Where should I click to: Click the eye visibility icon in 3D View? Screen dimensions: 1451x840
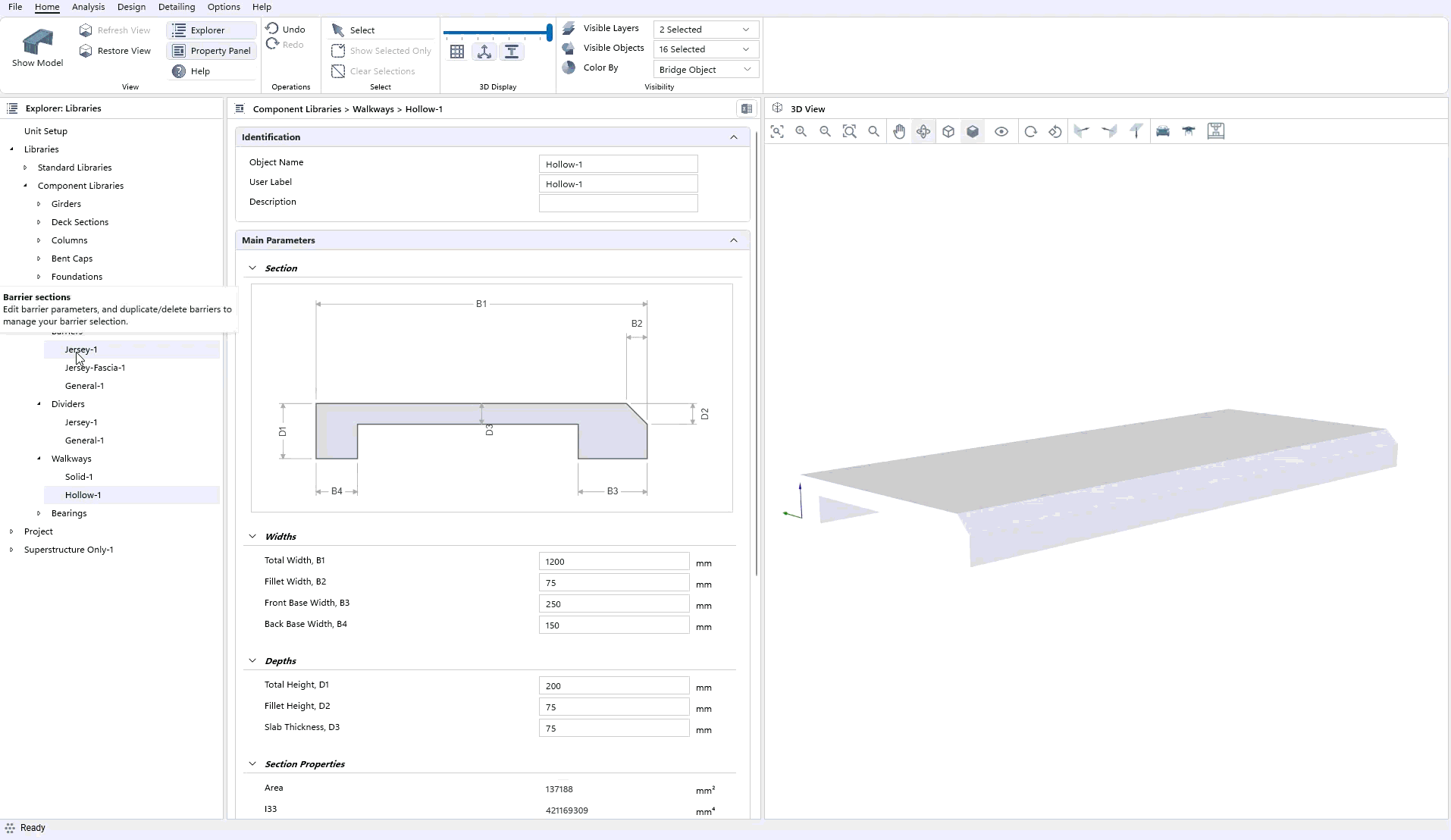[x=1001, y=132]
